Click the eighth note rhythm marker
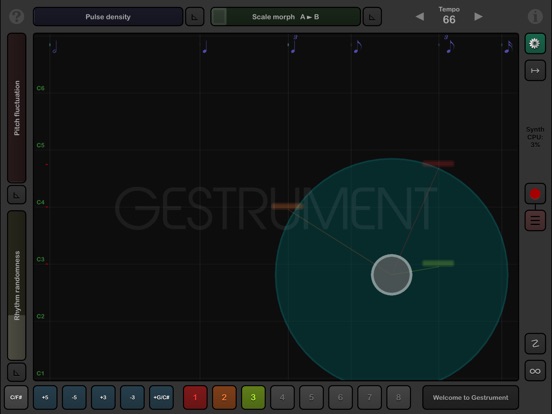Viewport: 552px width, 414px height. [357, 47]
